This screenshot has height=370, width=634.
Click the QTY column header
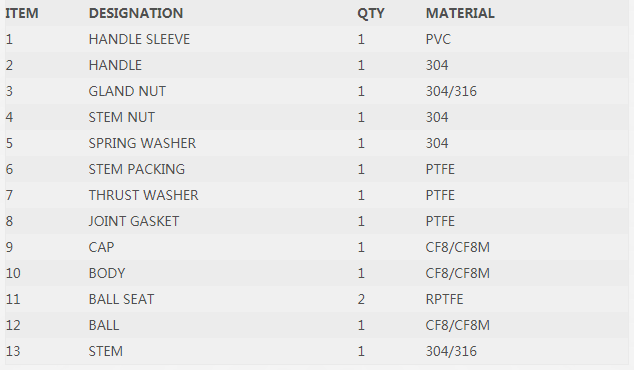pyautogui.click(x=370, y=13)
